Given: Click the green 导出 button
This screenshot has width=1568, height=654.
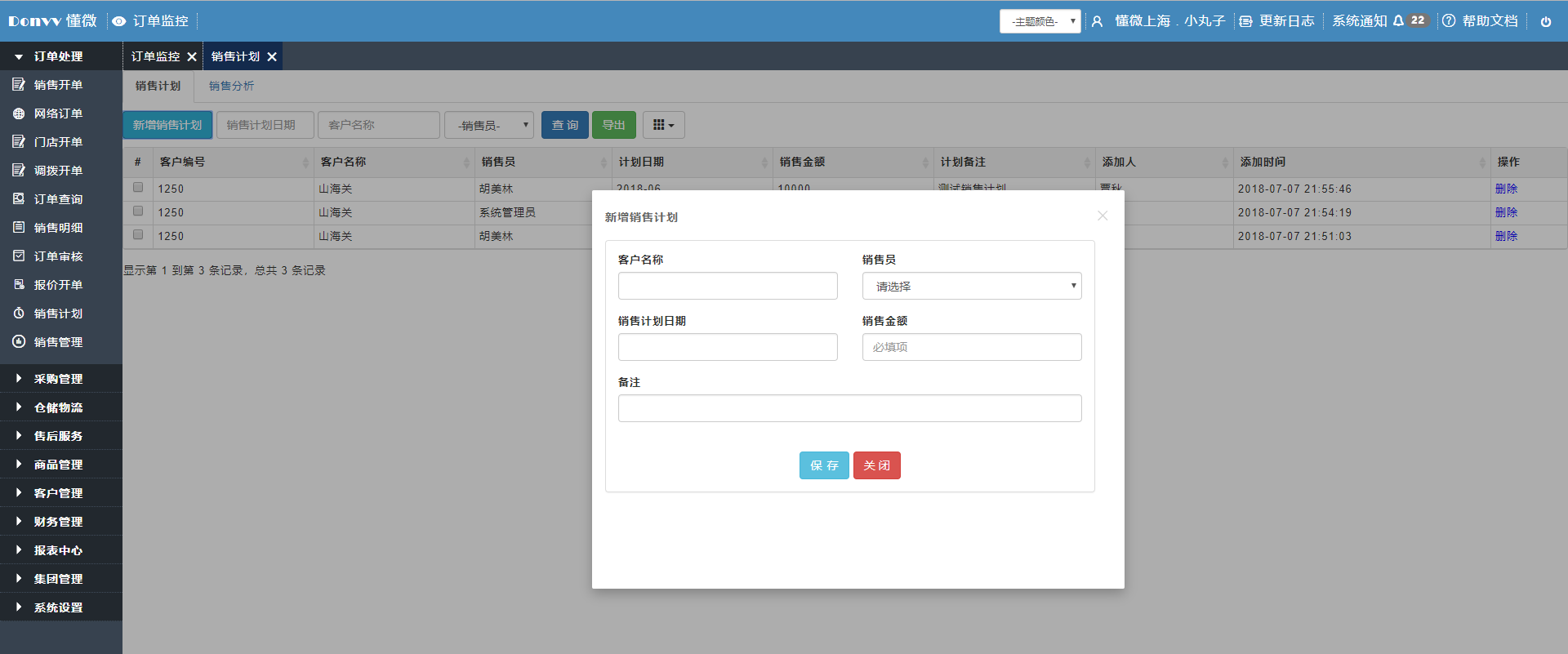Looking at the screenshot, I should [x=614, y=125].
